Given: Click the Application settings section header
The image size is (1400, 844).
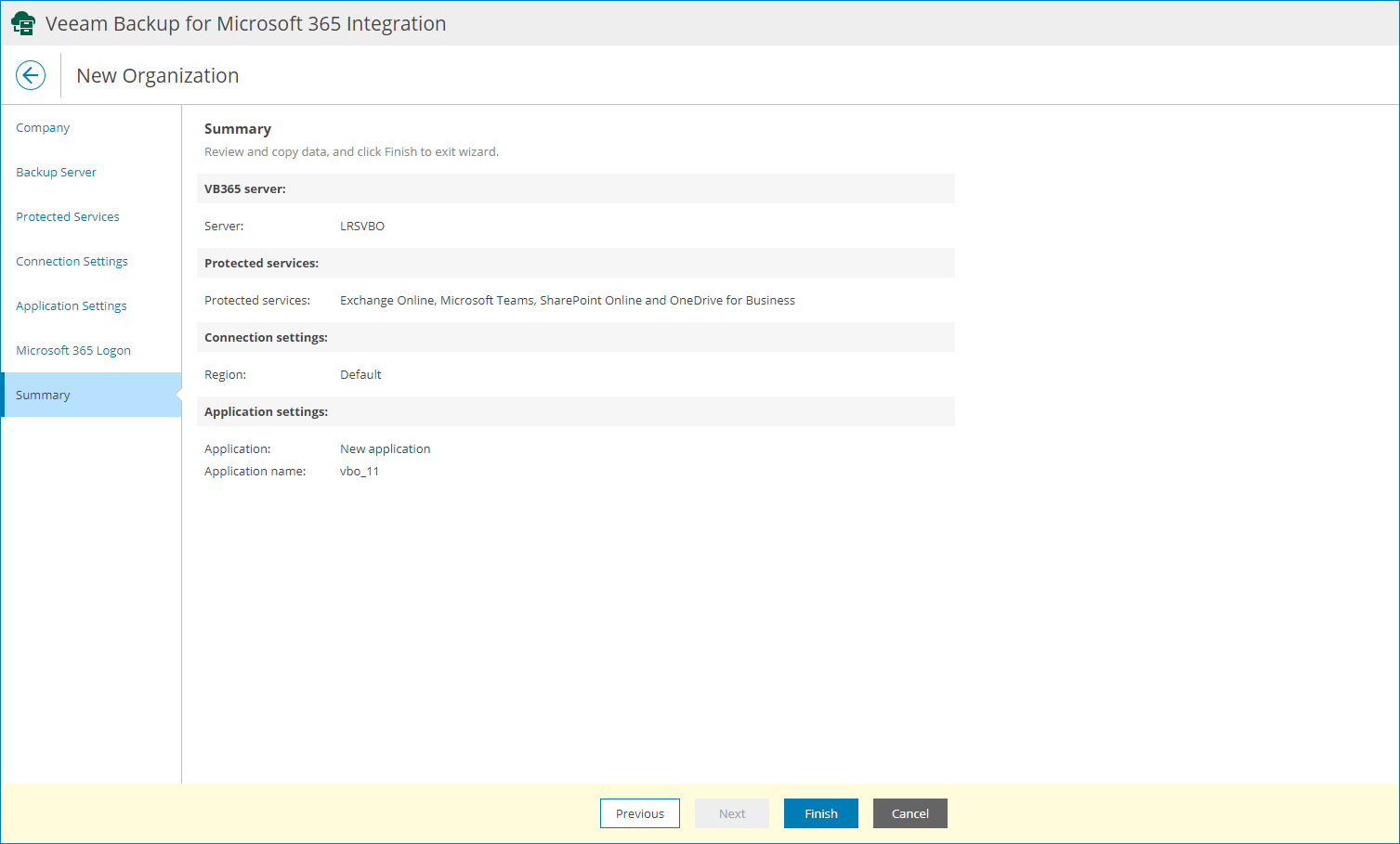Looking at the screenshot, I should pos(265,411).
